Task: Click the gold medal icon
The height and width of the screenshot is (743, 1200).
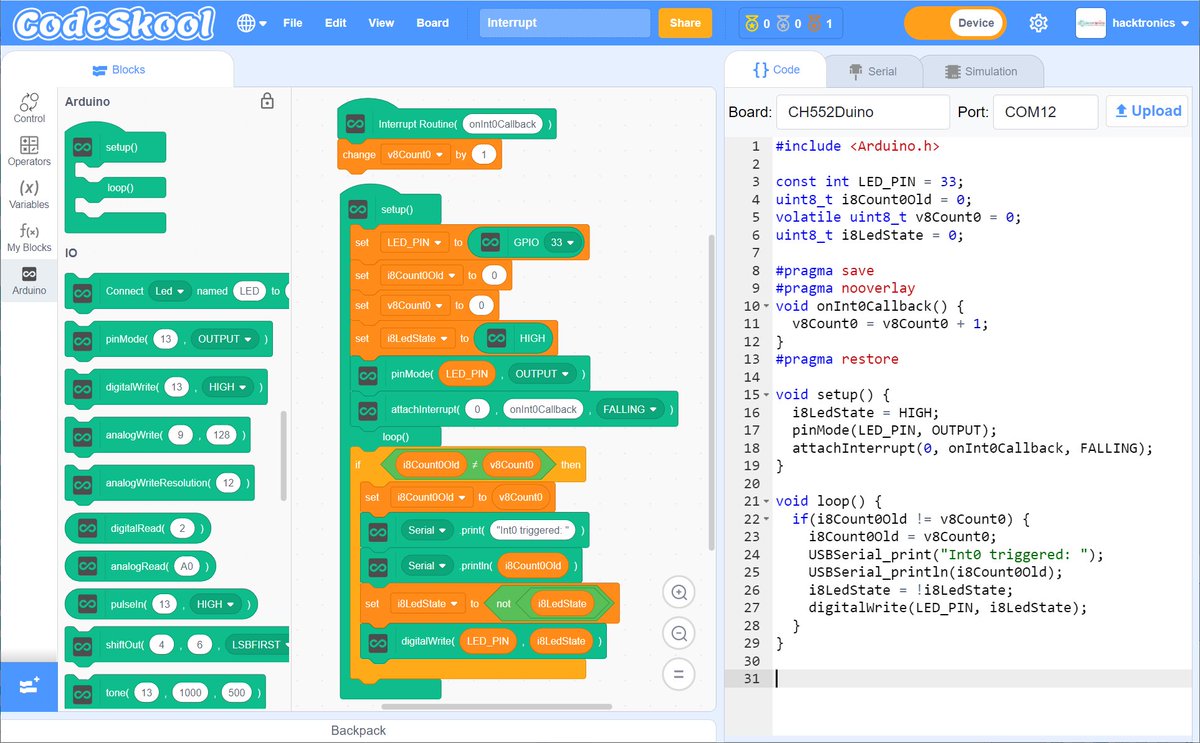Action: pos(752,23)
